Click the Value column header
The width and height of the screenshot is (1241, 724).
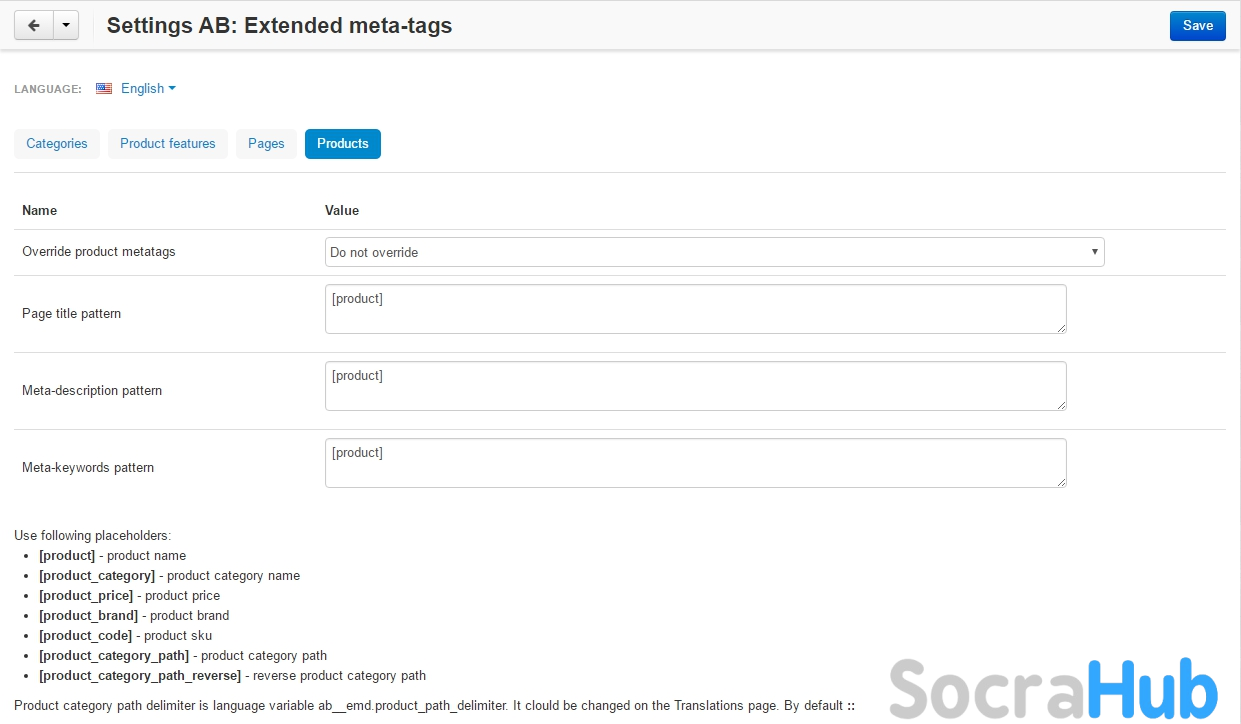(342, 211)
